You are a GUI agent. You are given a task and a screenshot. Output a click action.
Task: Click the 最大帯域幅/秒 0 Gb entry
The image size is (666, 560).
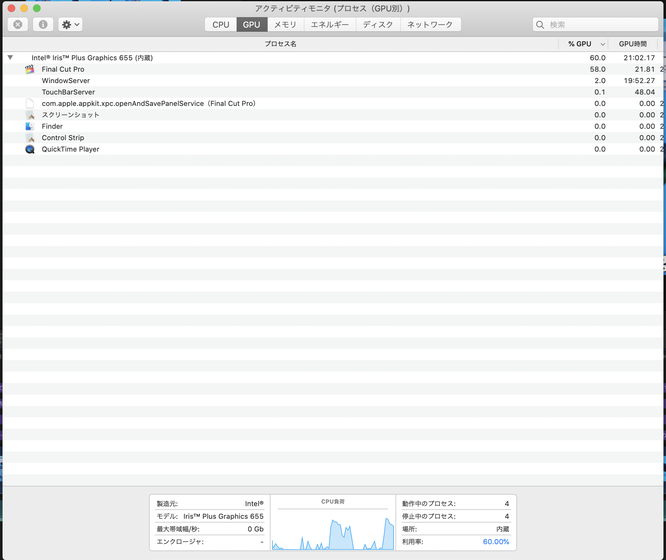[x=210, y=529]
